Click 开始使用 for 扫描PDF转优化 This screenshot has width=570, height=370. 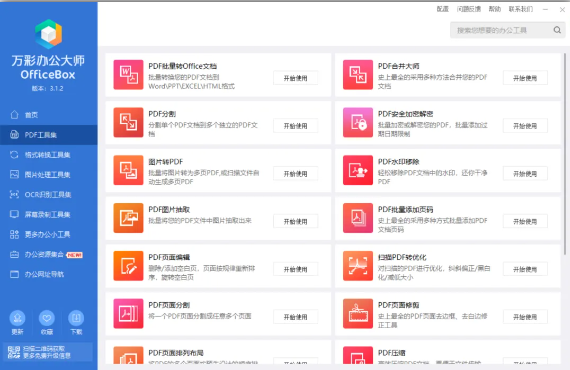[525, 269]
